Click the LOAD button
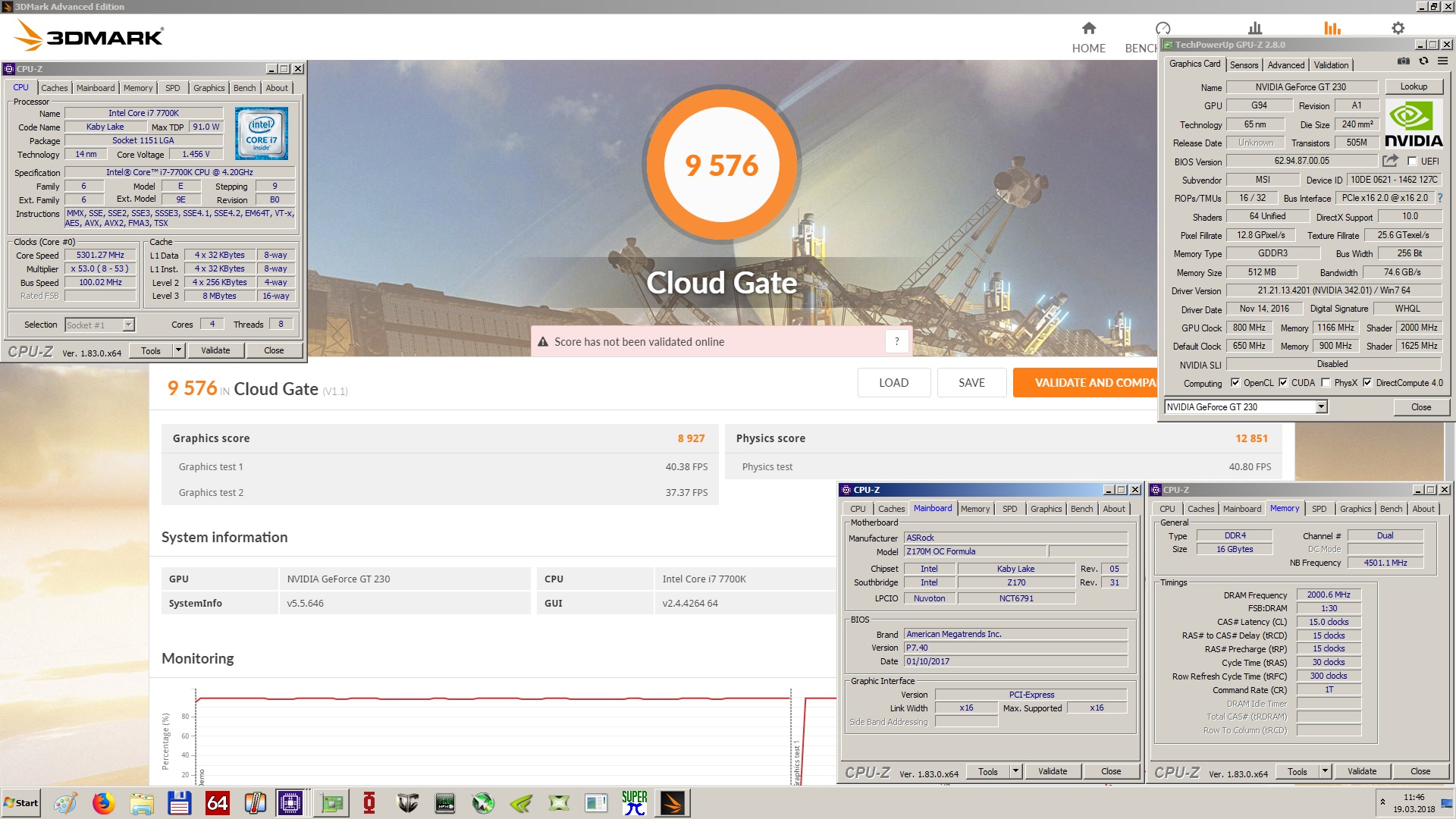The image size is (1456, 819). click(893, 383)
